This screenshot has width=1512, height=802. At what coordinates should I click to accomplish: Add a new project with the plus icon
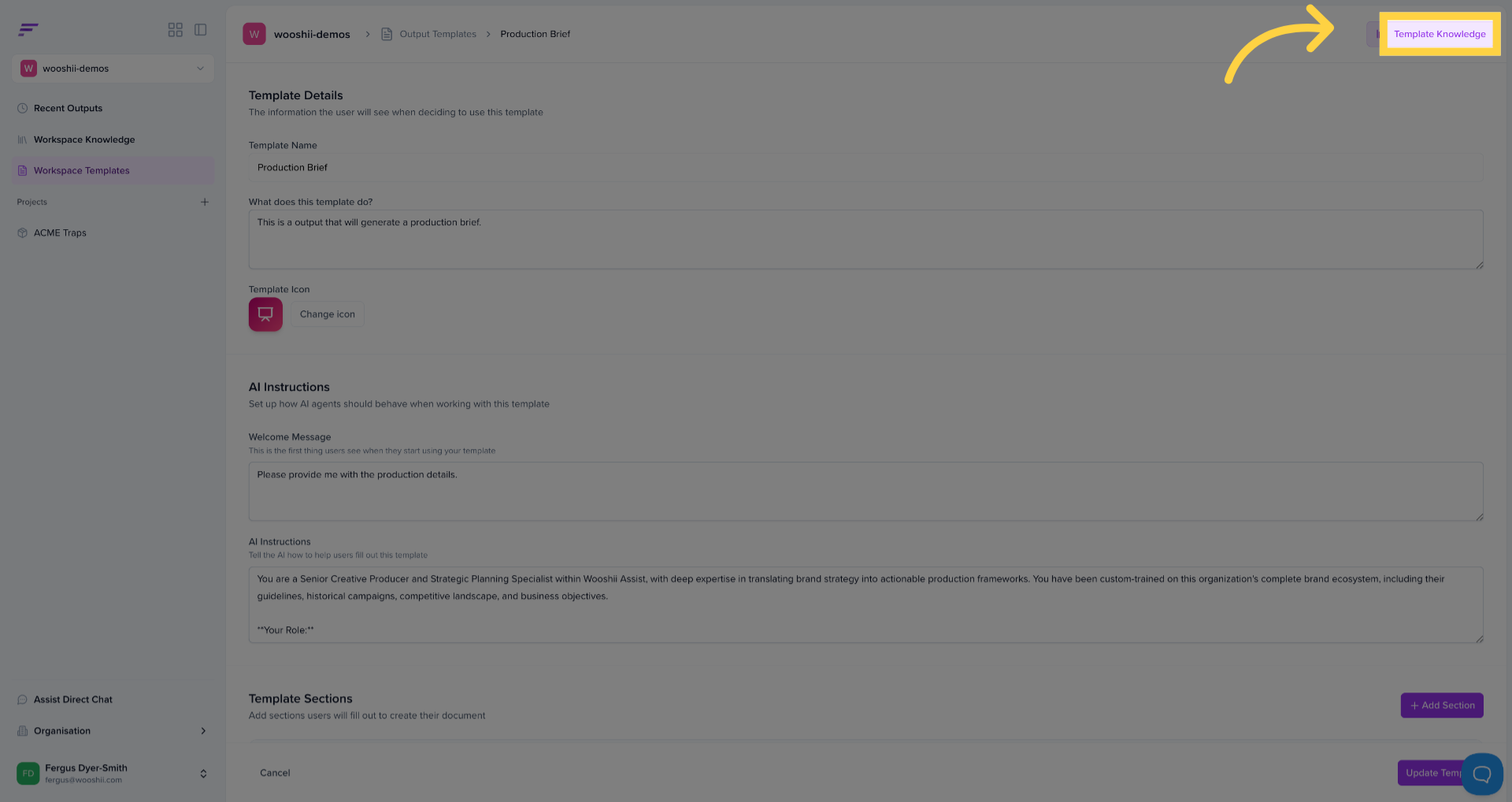tap(205, 202)
